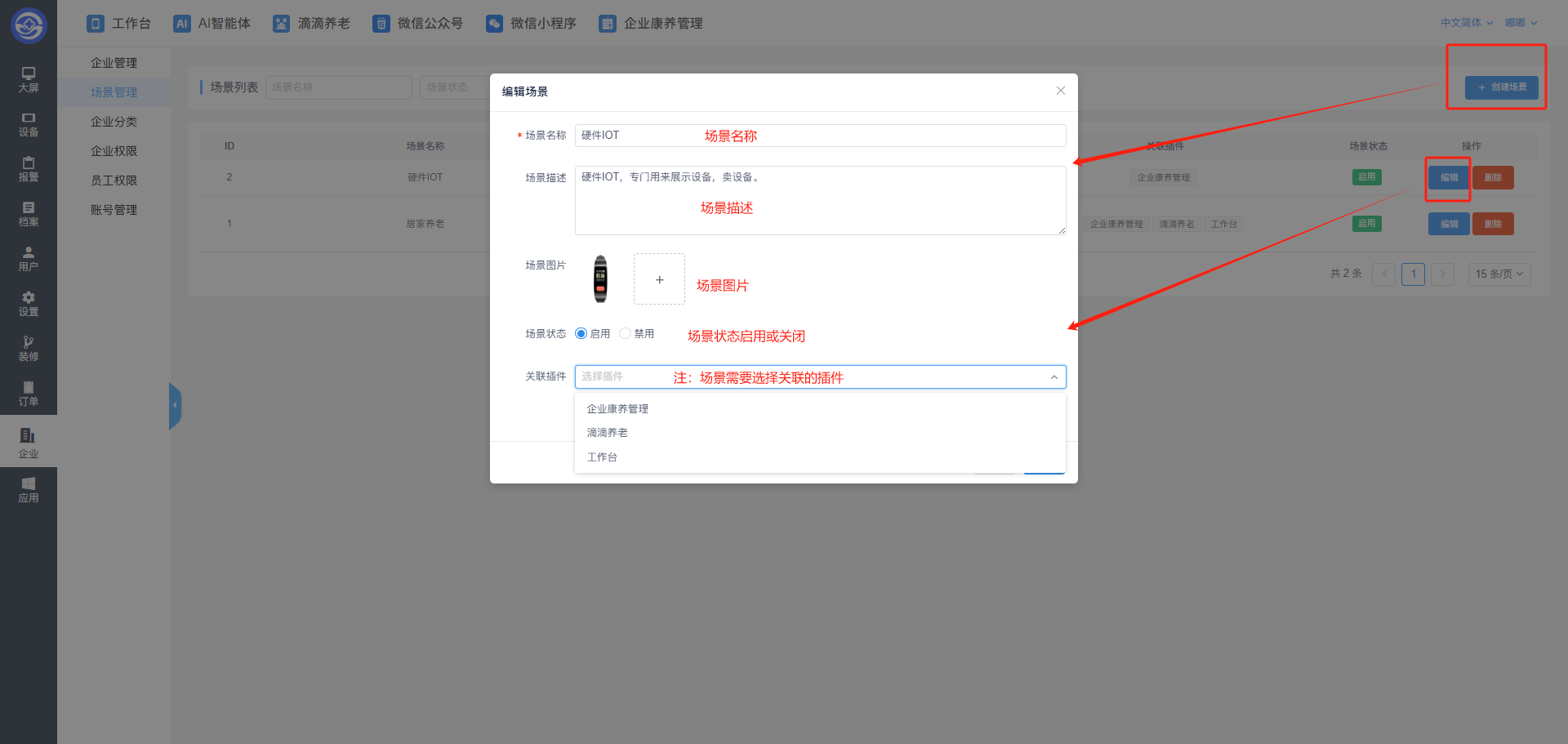Open the 中文简体 language dropdown

[x=1466, y=23]
